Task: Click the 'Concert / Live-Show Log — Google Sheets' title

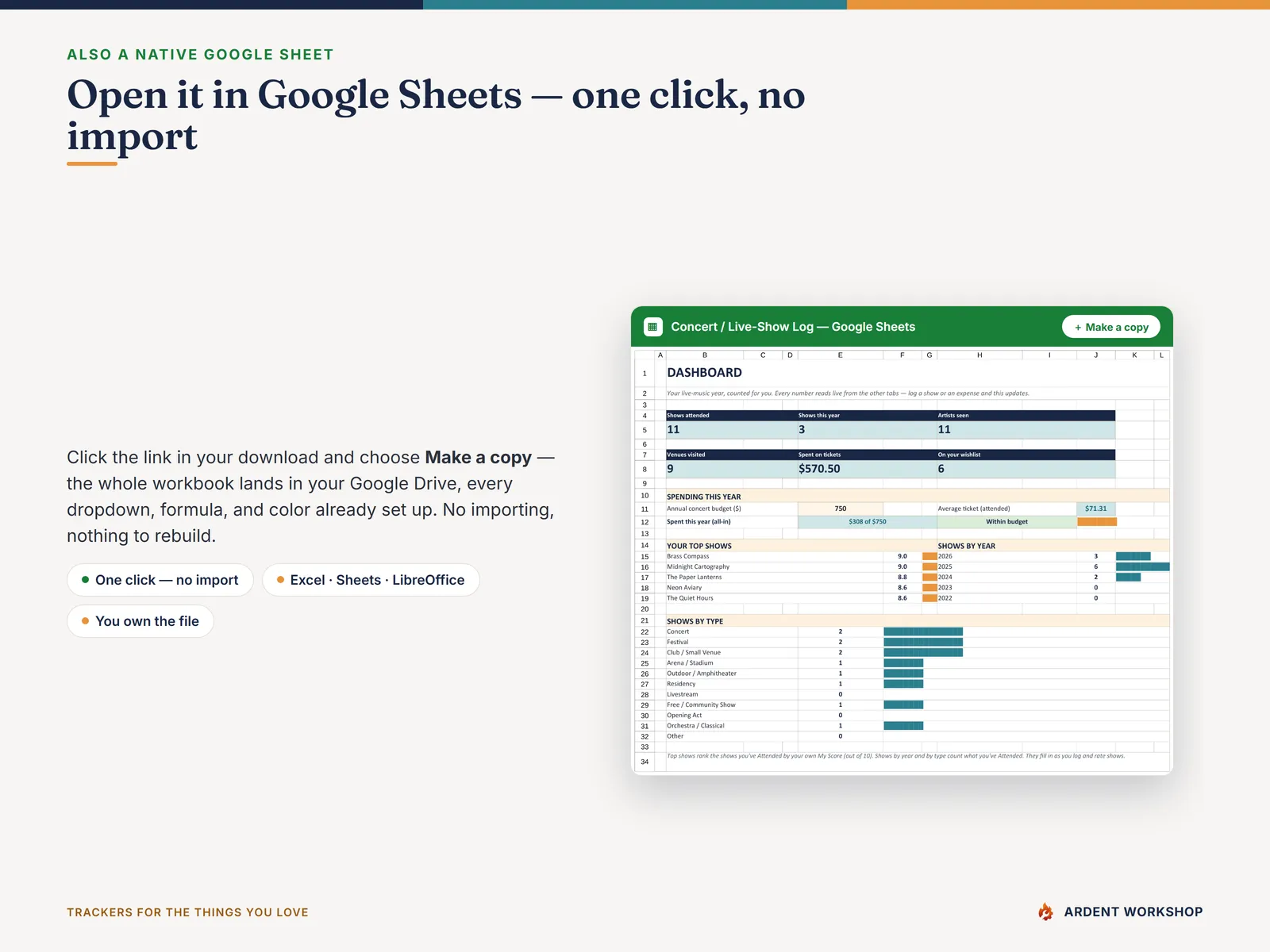Action: (793, 327)
